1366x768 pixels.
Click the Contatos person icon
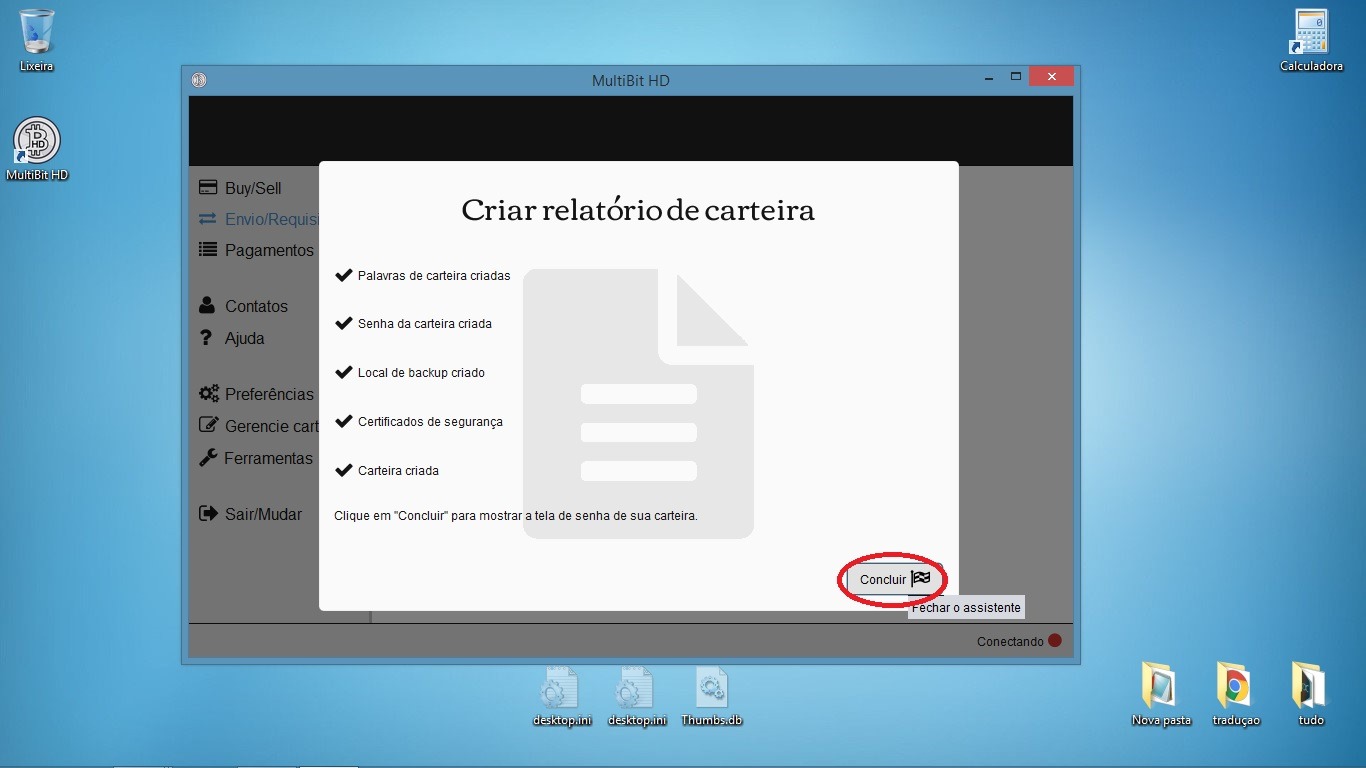click(208, 305)
